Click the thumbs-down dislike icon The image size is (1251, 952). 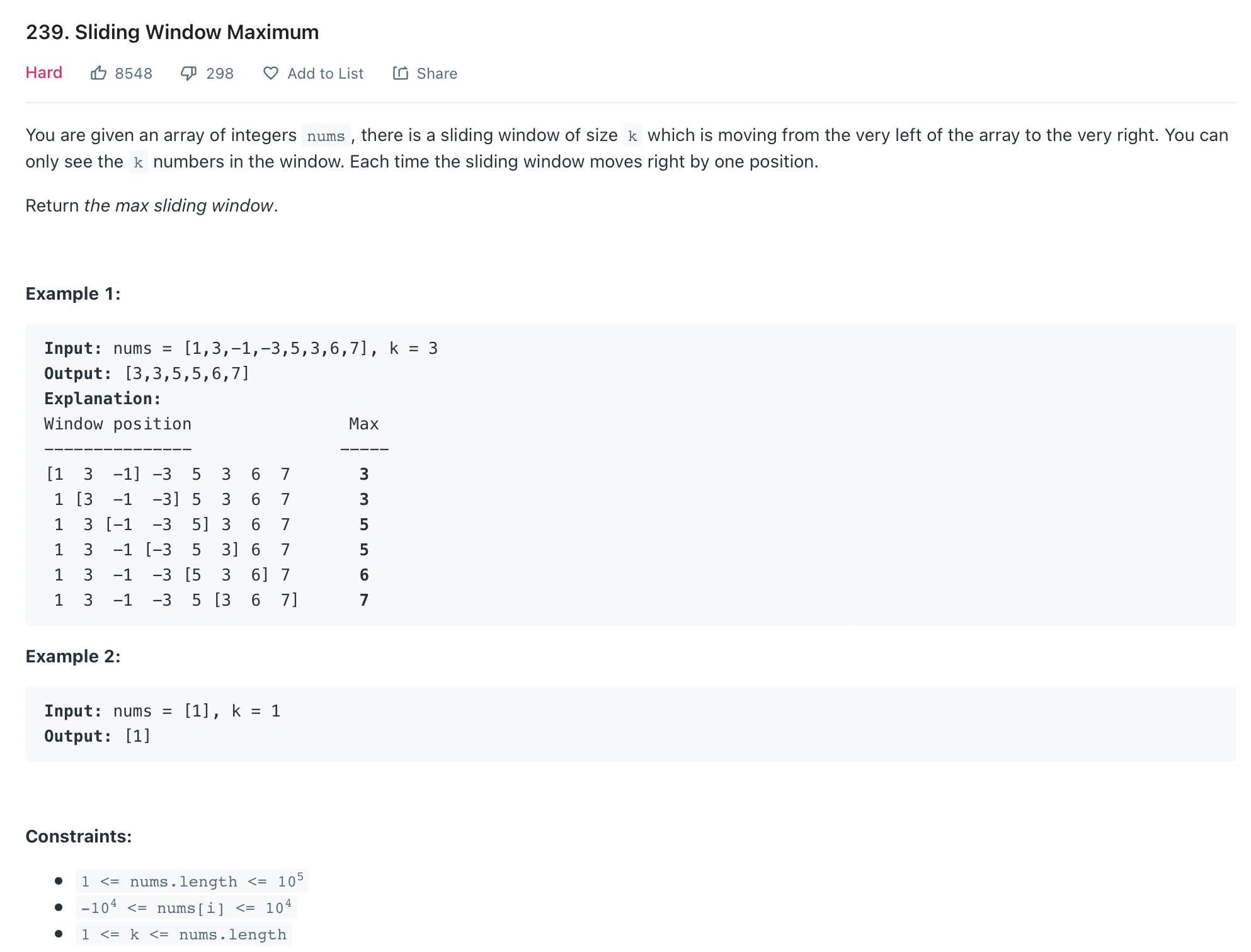pos(189,74)
